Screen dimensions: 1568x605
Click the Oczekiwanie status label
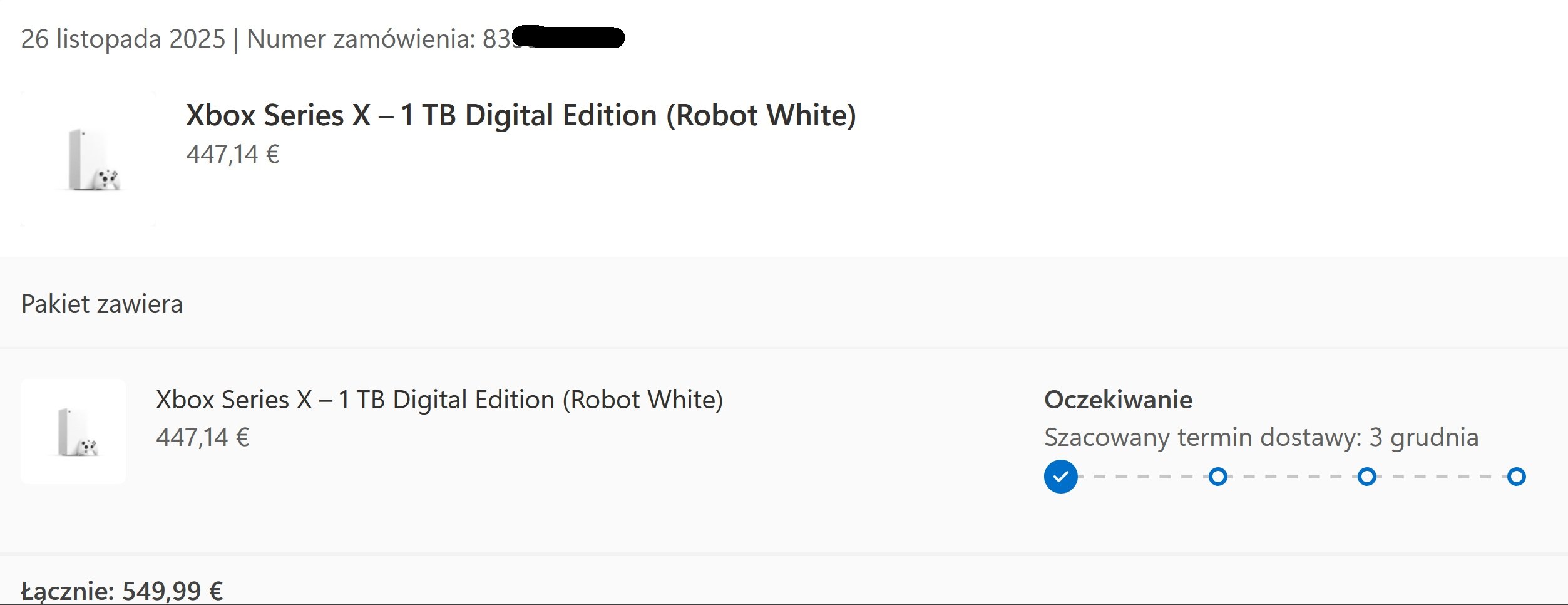tap(1118, 400)
